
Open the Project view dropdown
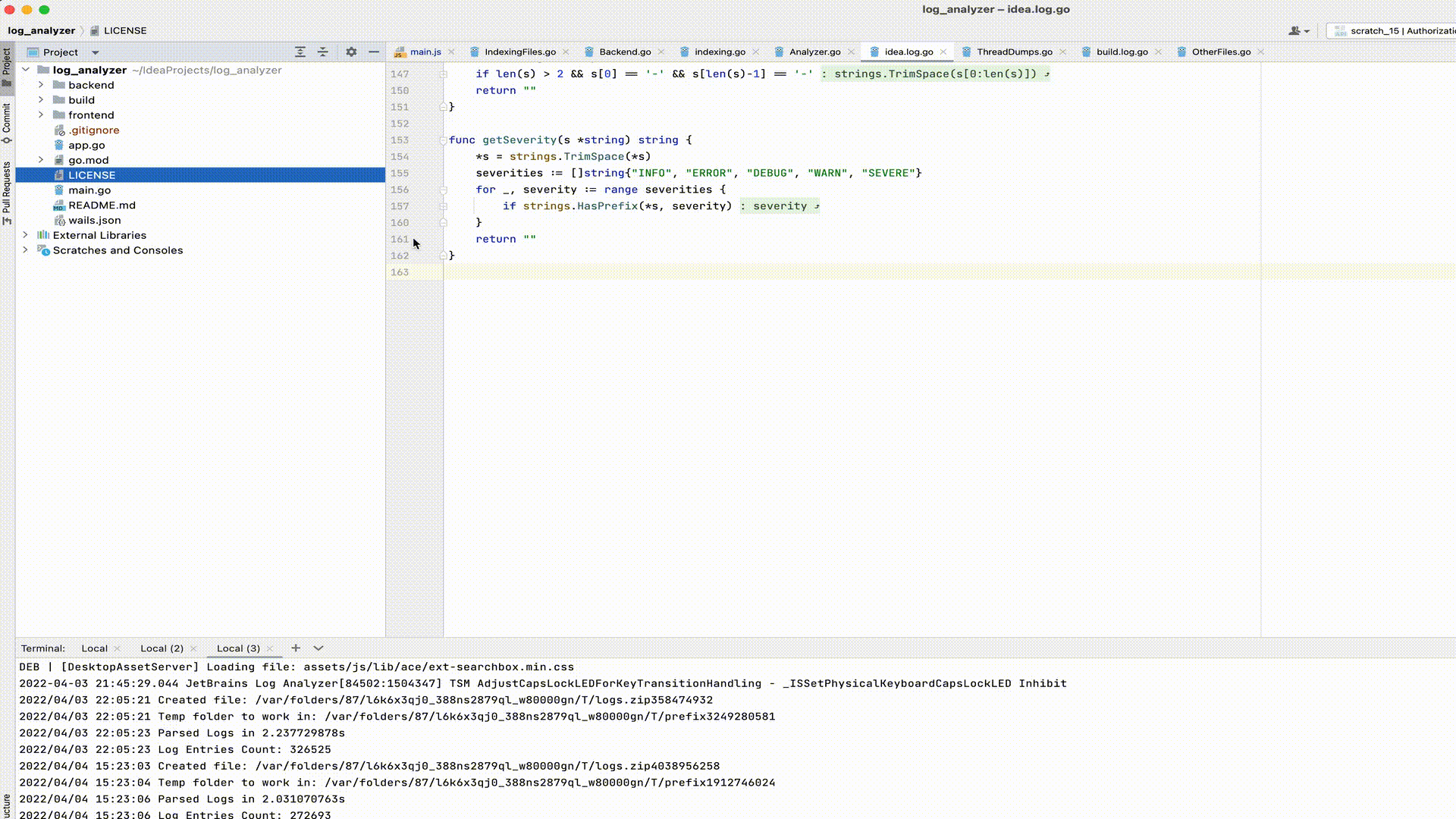95,52
